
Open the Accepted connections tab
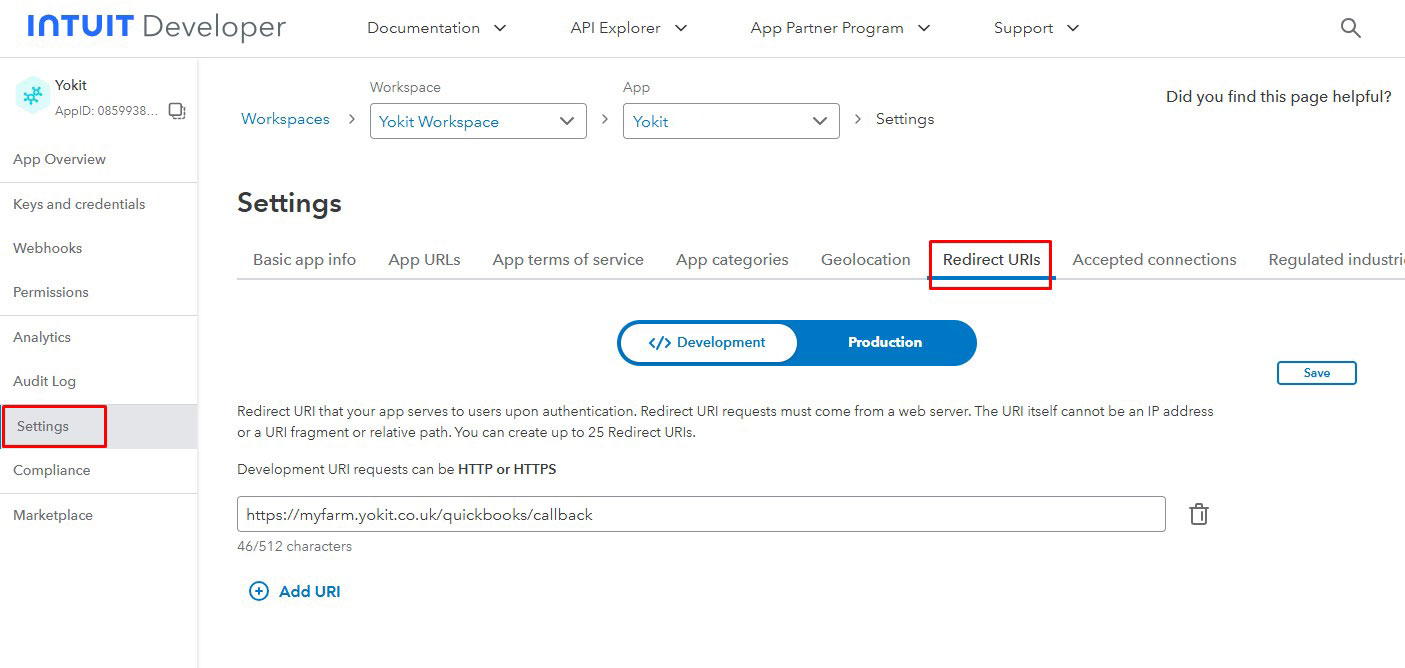(x=1154, y=260)
